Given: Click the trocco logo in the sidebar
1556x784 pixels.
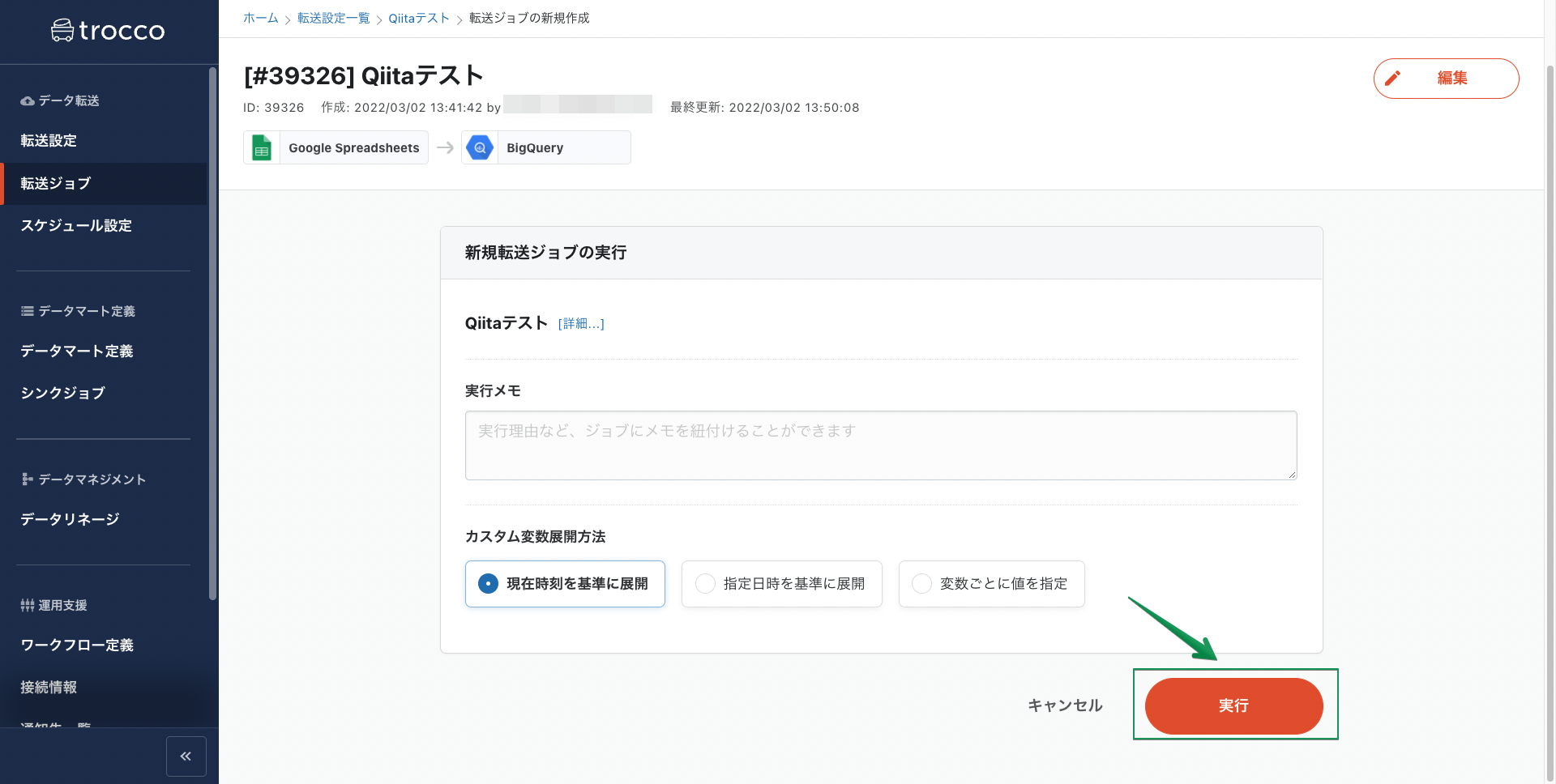Looking at the screenshot, I should coord(108,31).
